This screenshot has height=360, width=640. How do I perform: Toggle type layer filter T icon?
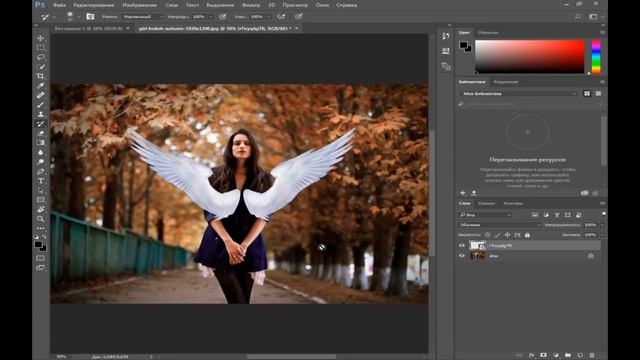pos(557,215)
